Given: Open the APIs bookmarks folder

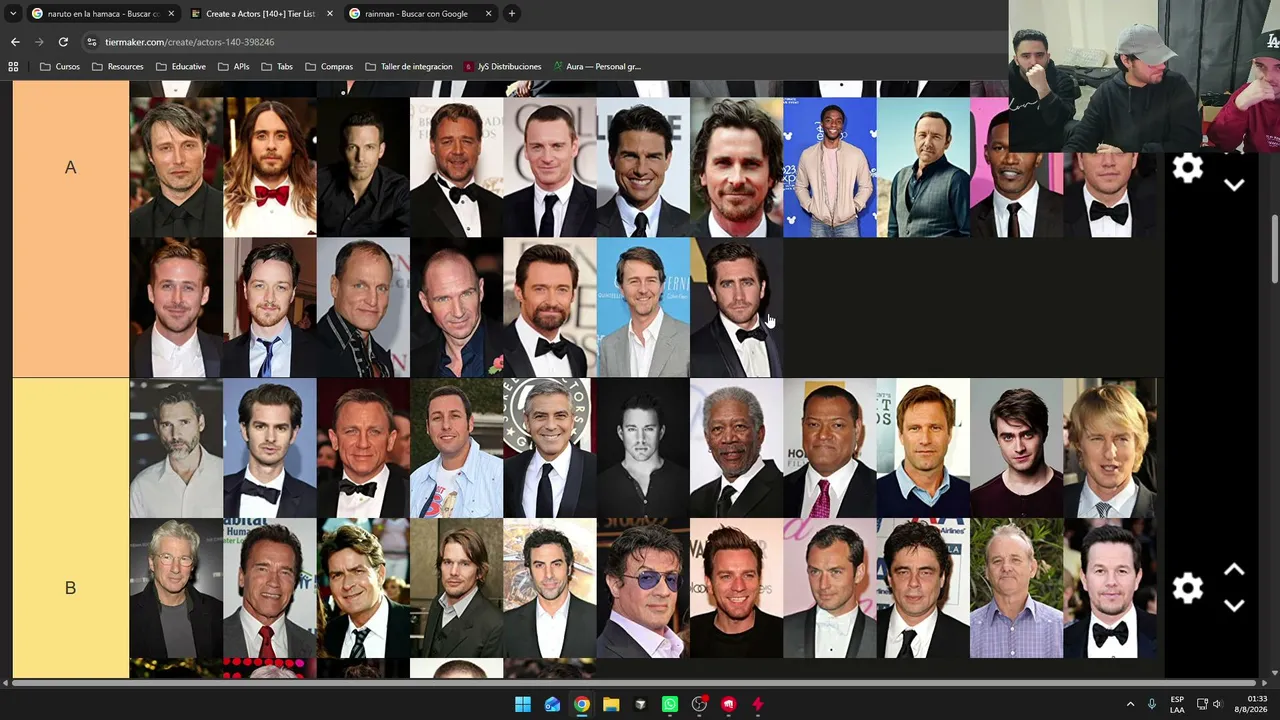Looking at the screenshot, I should click(x=234, y=67).
